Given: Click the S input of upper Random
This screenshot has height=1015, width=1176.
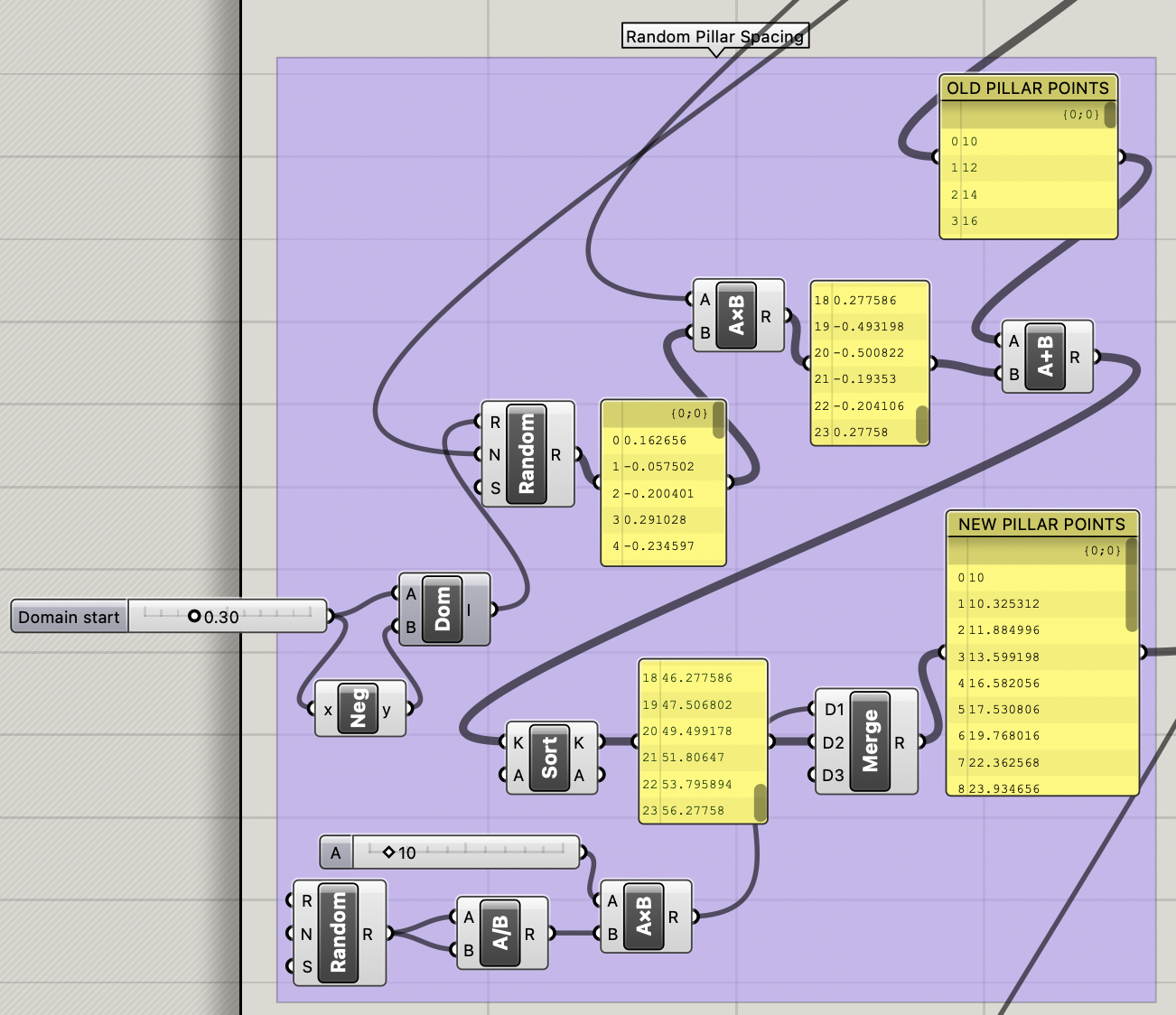Looking at the screenshot, I should coord(494,488).
